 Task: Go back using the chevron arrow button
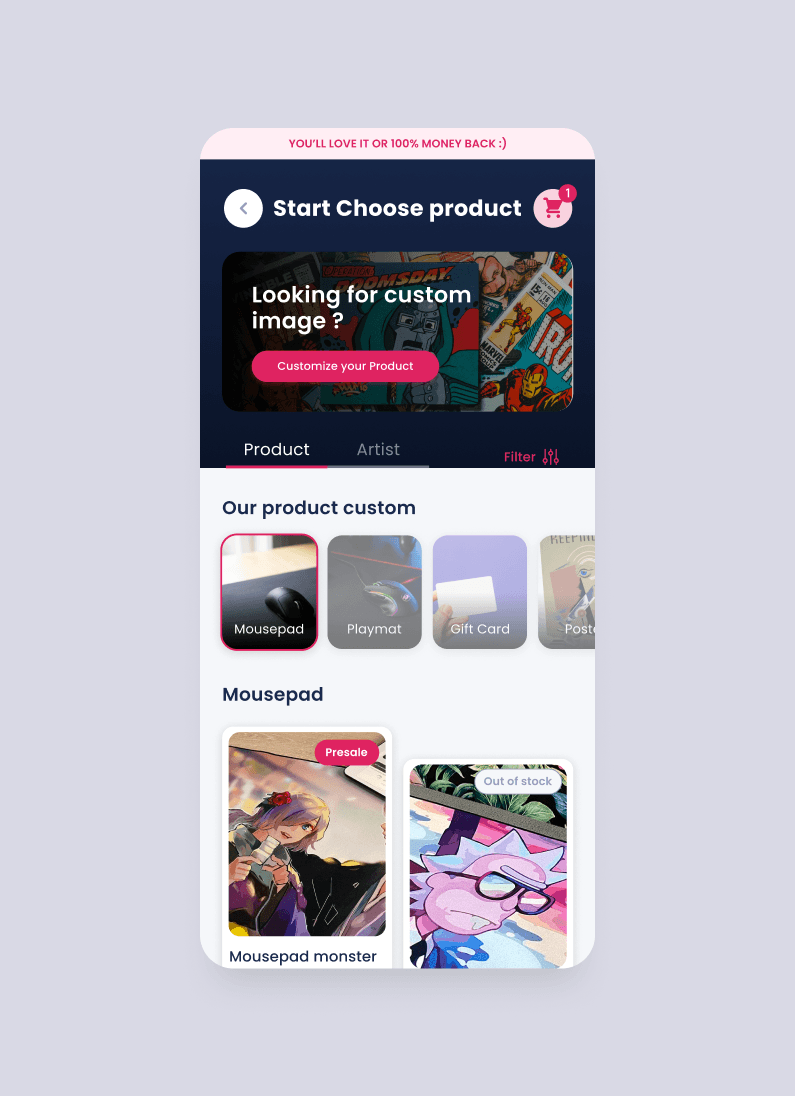point(243,208)
